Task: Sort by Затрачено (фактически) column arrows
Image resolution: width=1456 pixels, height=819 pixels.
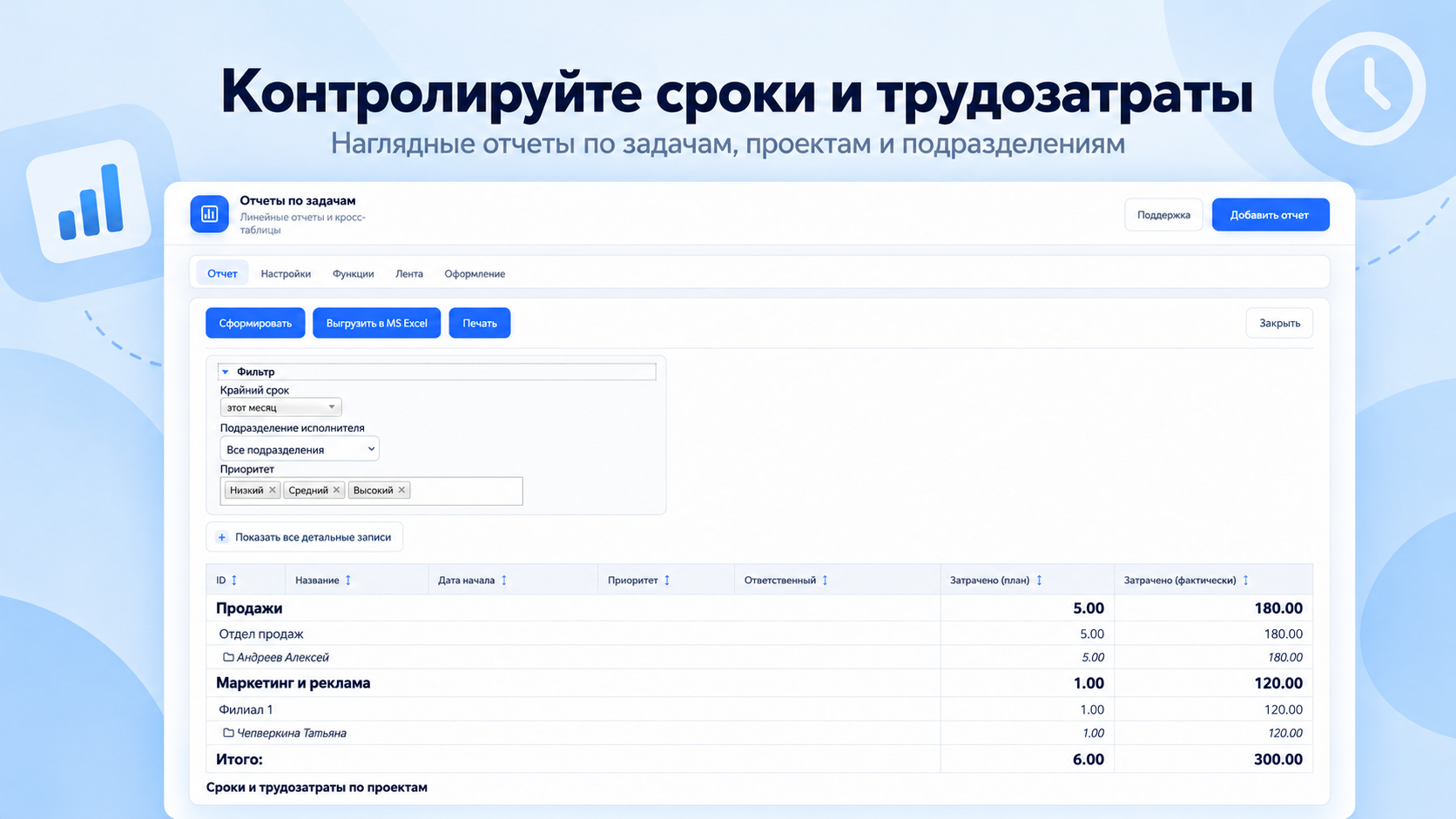Action: coord(1246,581)
